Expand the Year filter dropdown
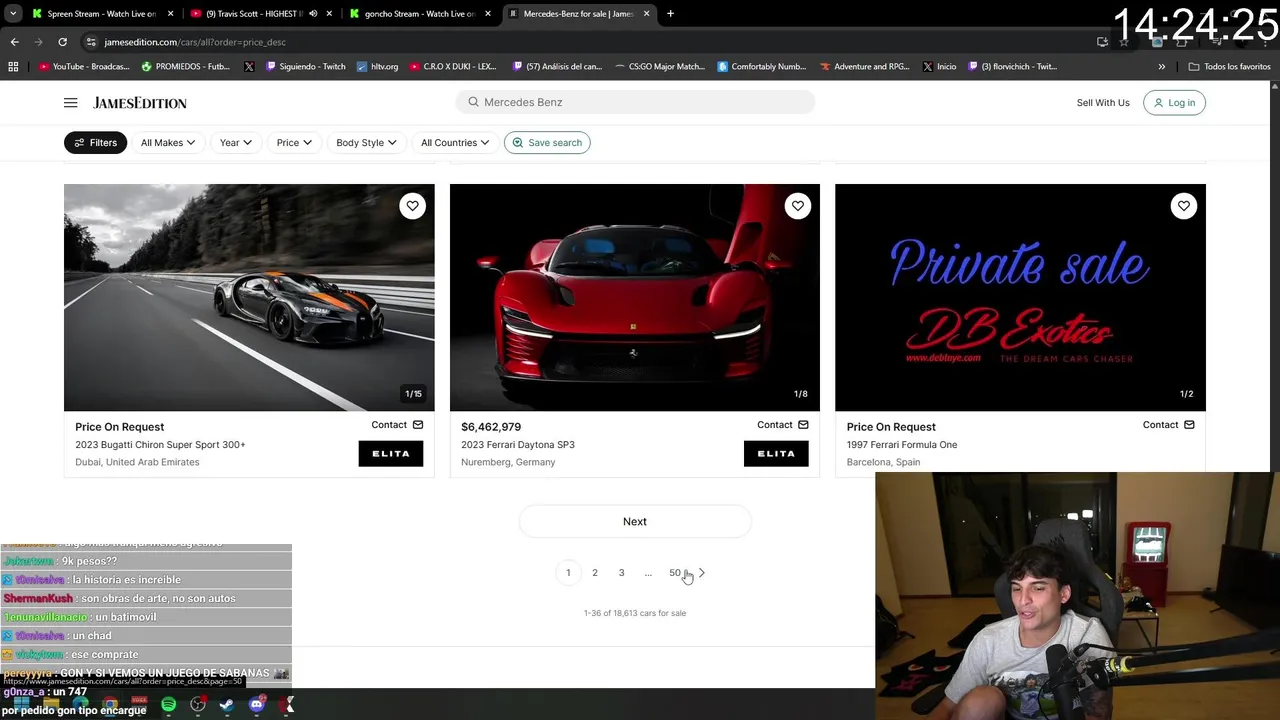1280x720 pixels. point(236,143)
